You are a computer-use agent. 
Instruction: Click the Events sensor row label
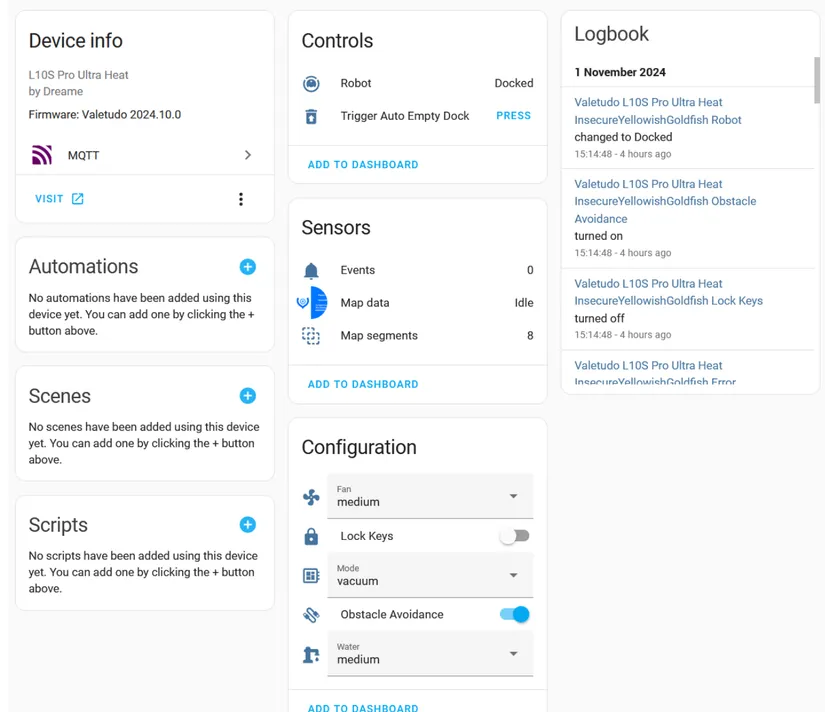(358, 270)
